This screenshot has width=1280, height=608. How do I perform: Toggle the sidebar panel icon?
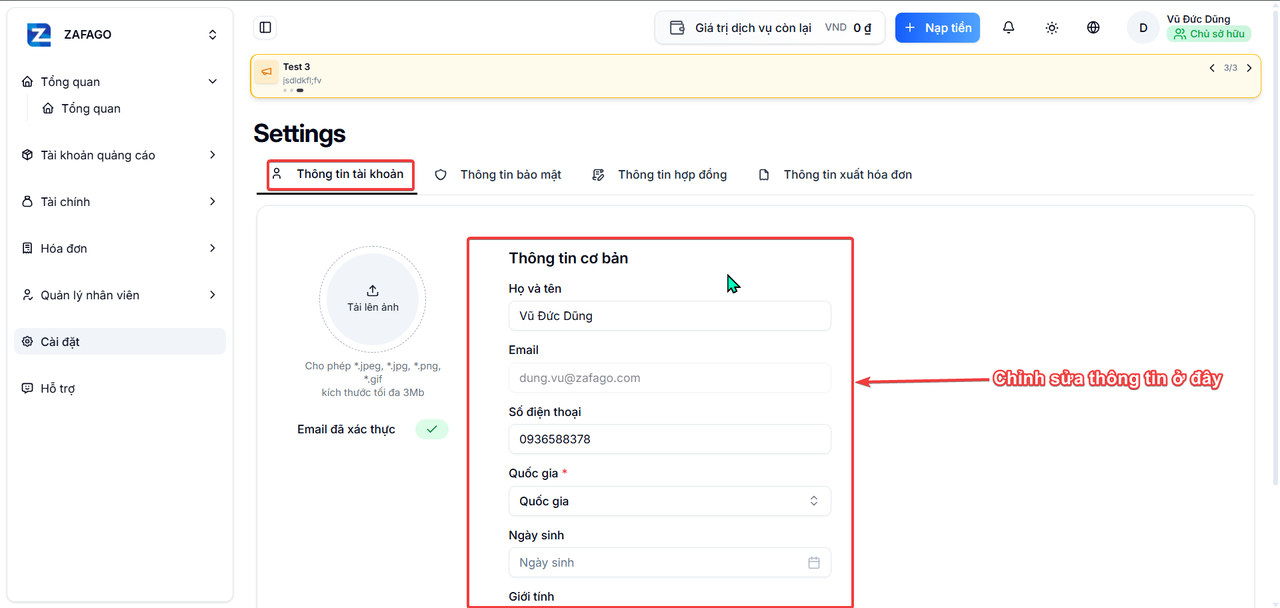(265, 28)
